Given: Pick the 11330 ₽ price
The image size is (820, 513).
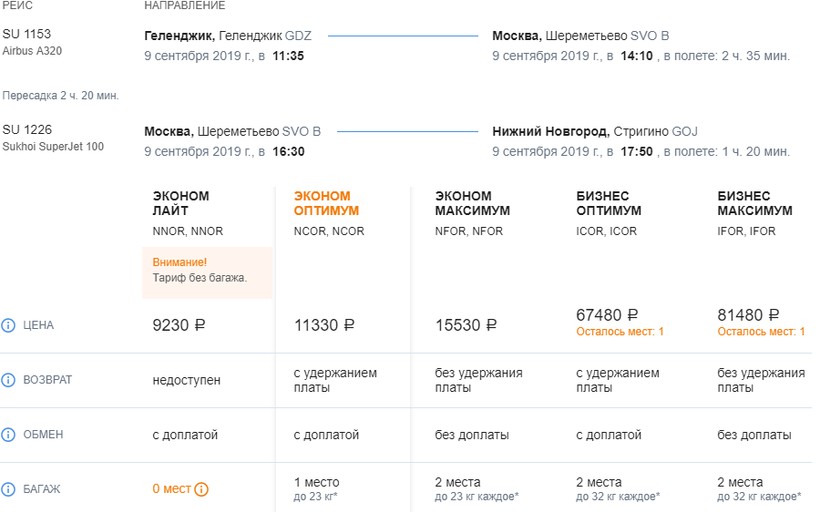Looking at the screenshot, I should click(x=324, y=325).
